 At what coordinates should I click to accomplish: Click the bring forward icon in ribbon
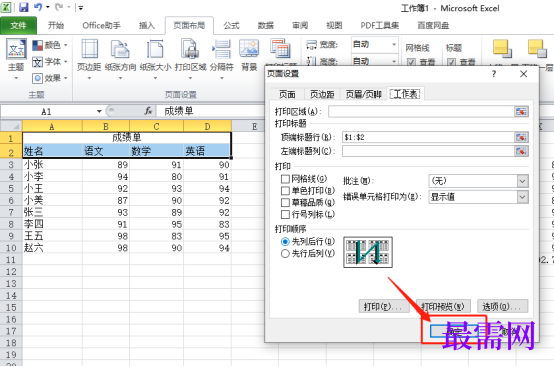502,49
